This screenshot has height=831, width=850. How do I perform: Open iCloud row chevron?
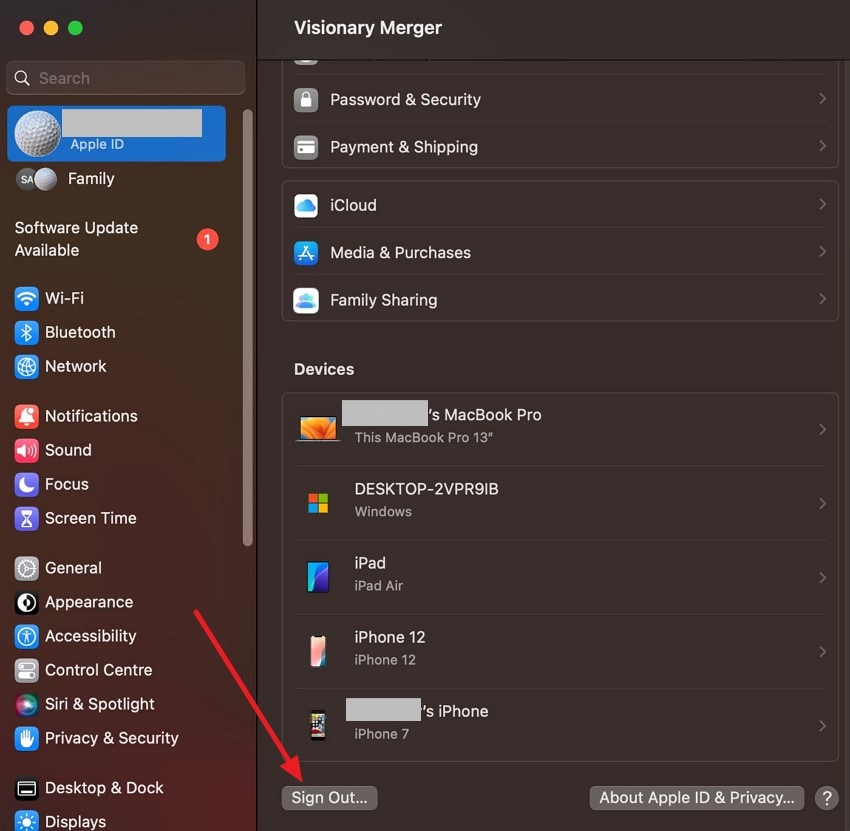pyautogui.click(x=822, y=204)
